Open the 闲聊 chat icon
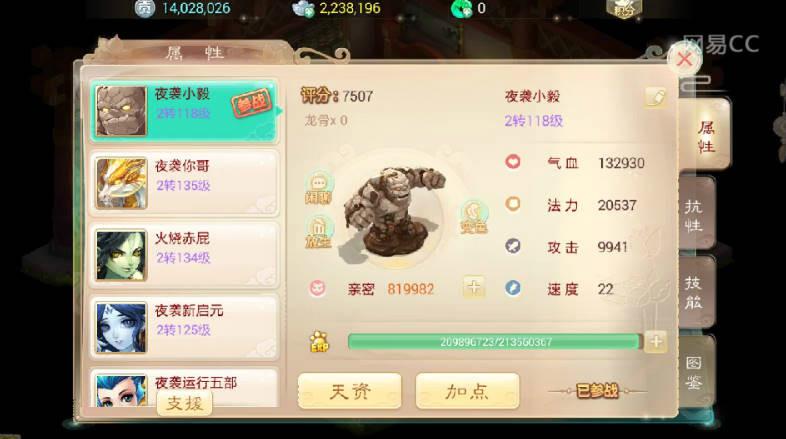The image size is (786, 439). point(318,187)
